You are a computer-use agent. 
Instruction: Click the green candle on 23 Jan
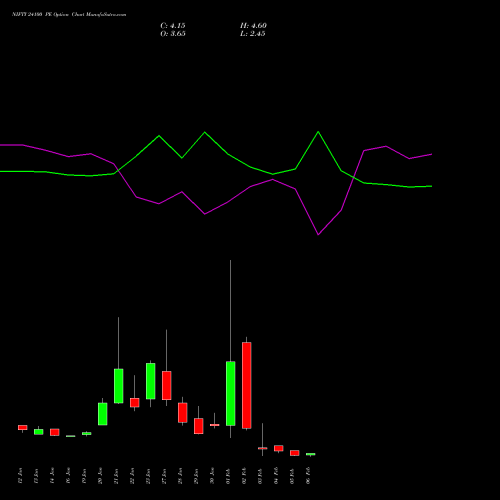pos(151,381)
